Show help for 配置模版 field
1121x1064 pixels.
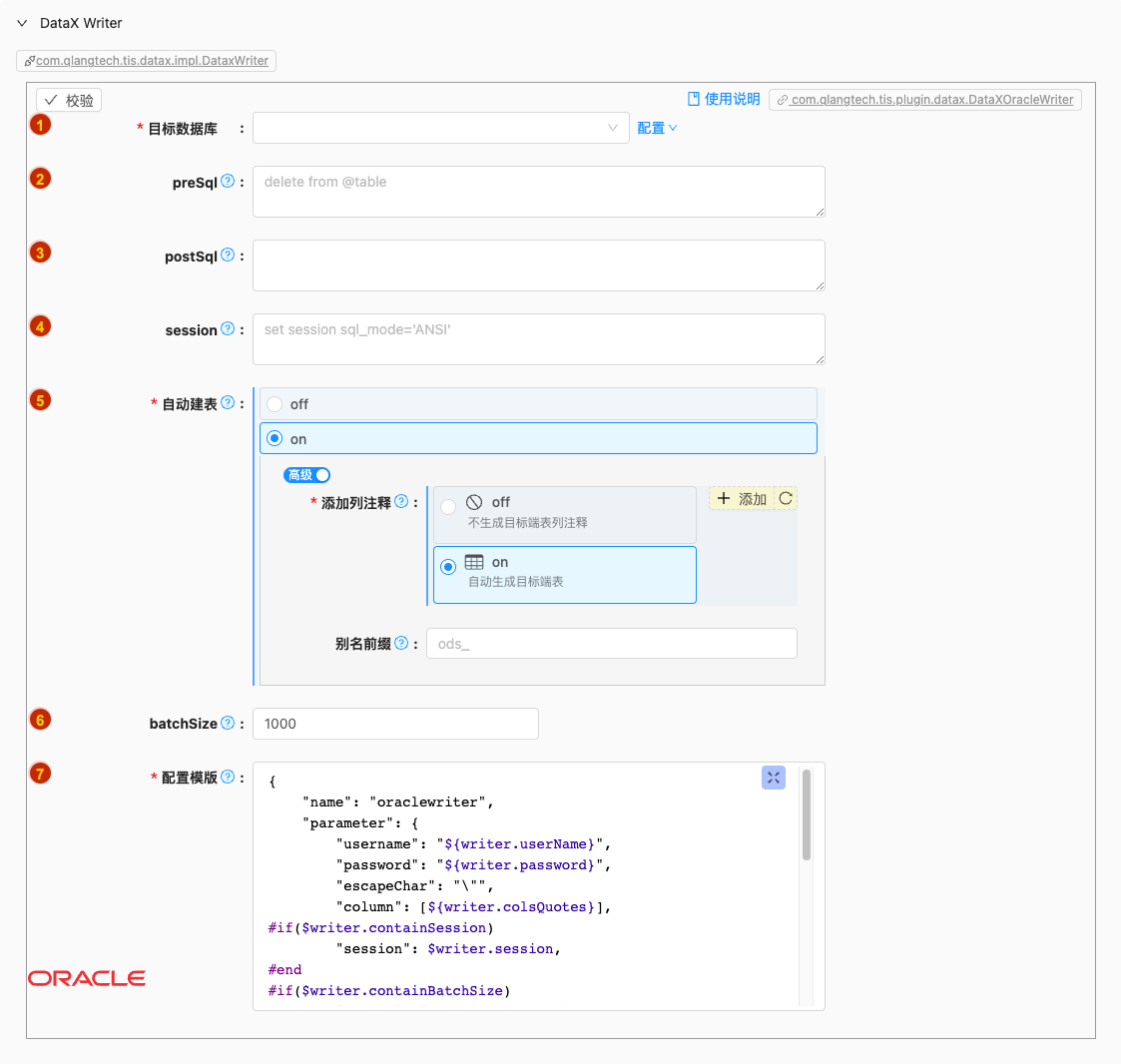coord(228,777)
